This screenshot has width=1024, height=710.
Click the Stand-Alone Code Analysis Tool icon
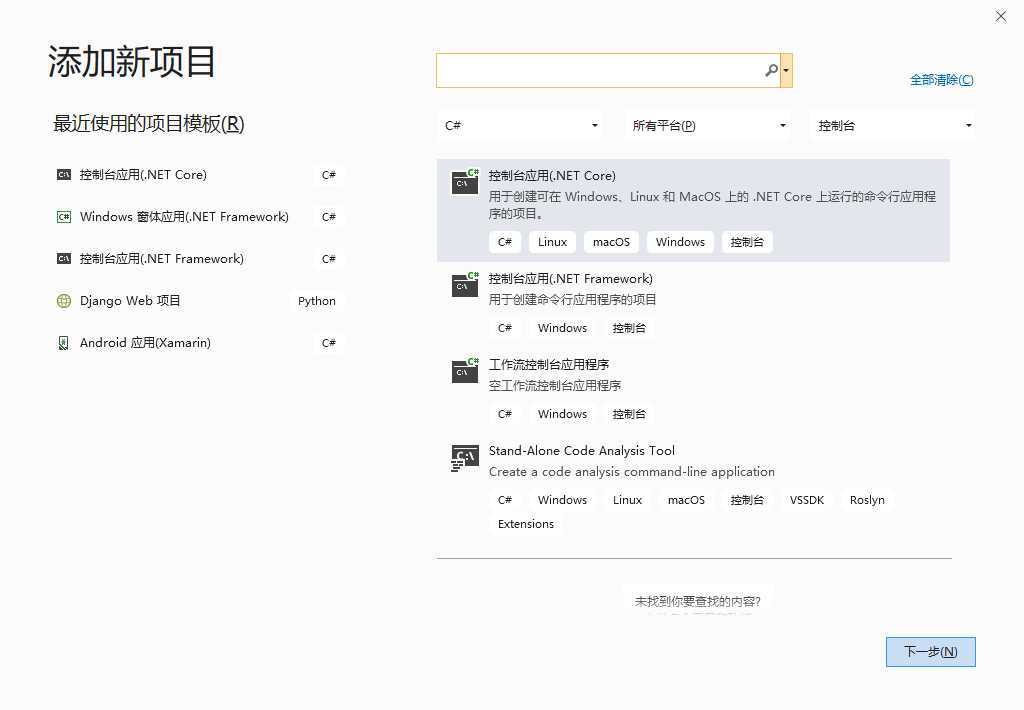coord(465,457)
